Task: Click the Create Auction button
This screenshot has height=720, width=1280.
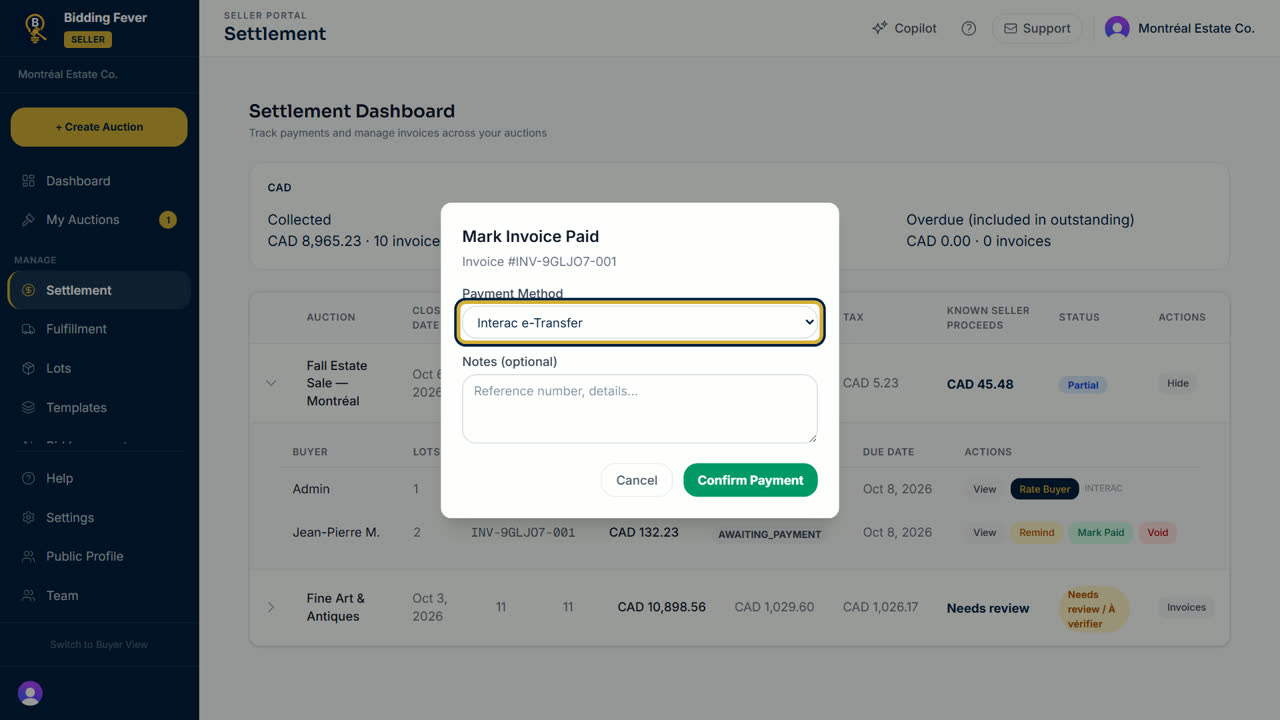Action: click(x=99, y=127)
